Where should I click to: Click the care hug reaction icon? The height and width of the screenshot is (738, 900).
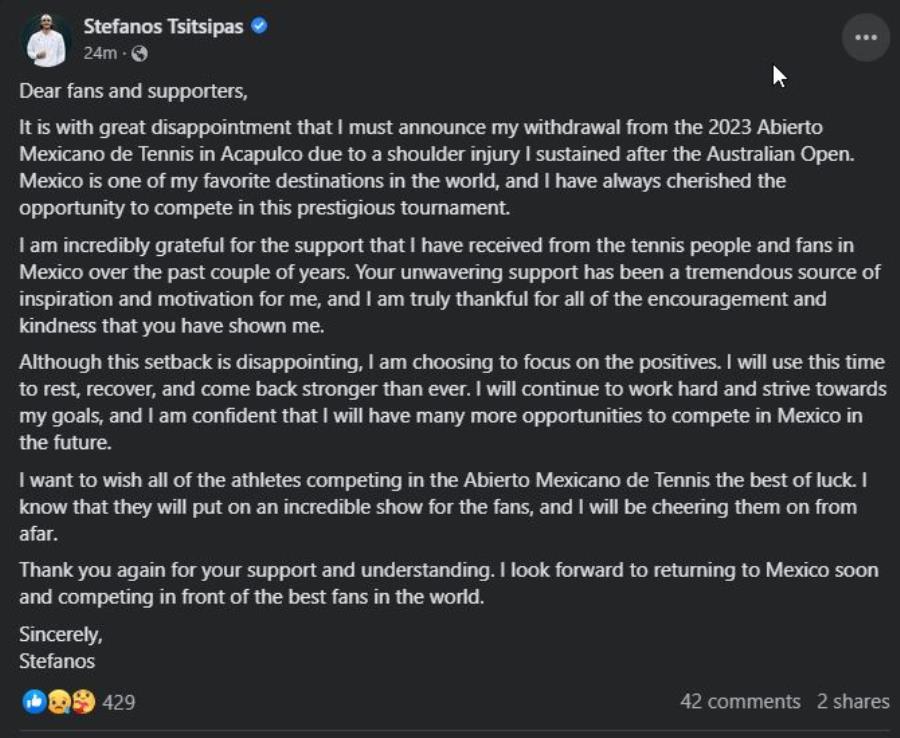click(x=84, y=701)
